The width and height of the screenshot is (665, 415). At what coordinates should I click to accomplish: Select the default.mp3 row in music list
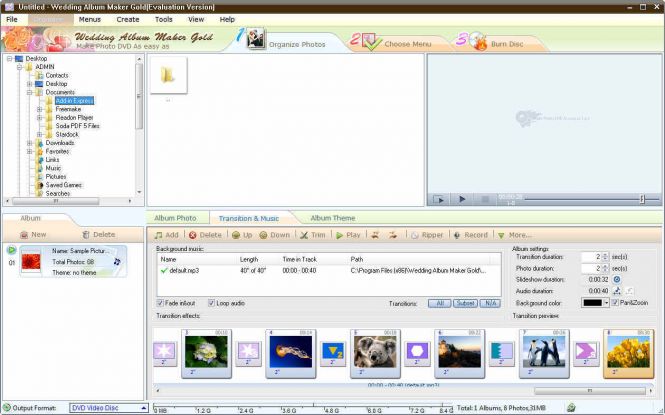click(x=329, y=270)
